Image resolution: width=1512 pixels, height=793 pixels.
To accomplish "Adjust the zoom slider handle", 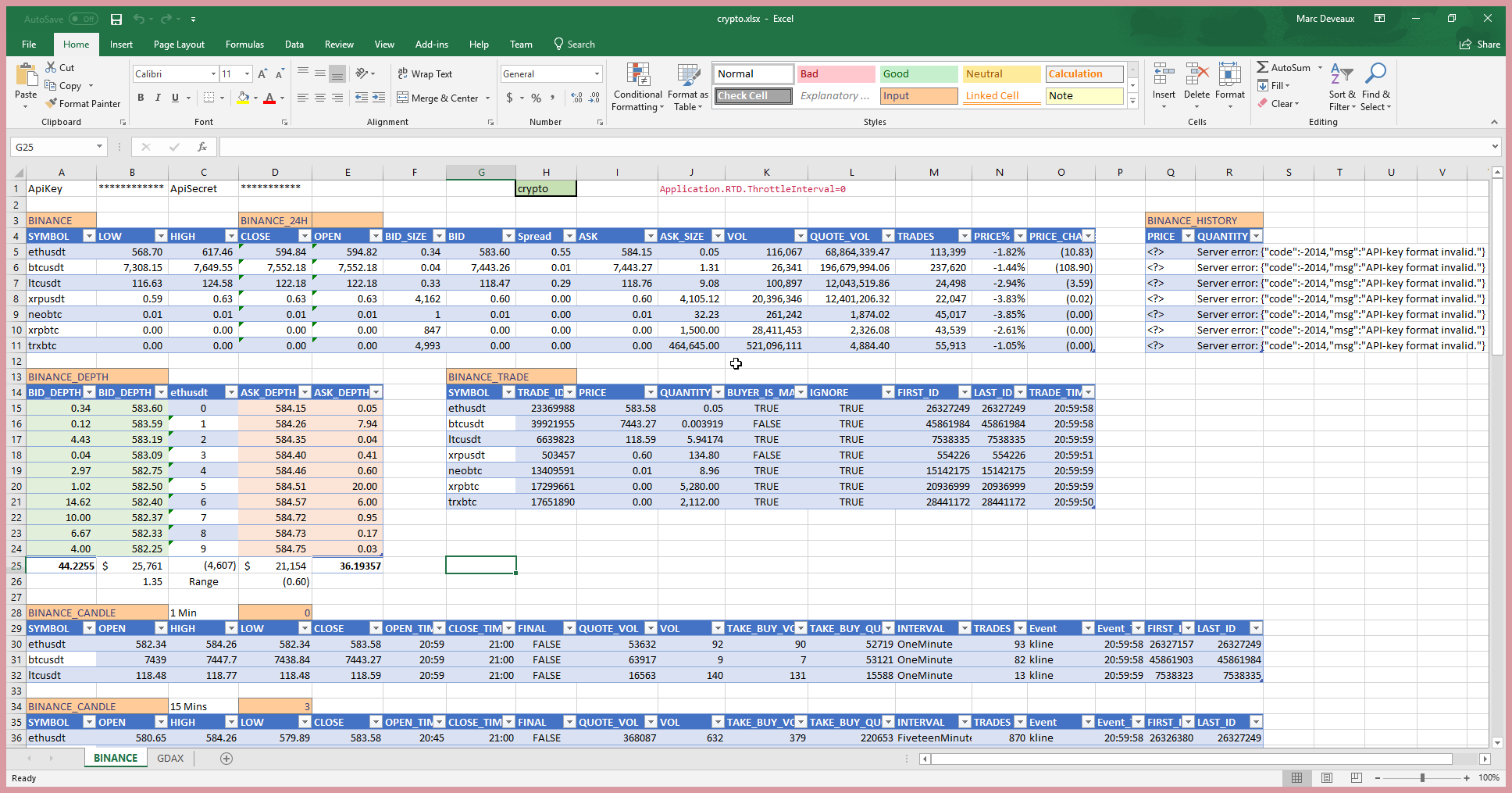I will point(1422,777).
